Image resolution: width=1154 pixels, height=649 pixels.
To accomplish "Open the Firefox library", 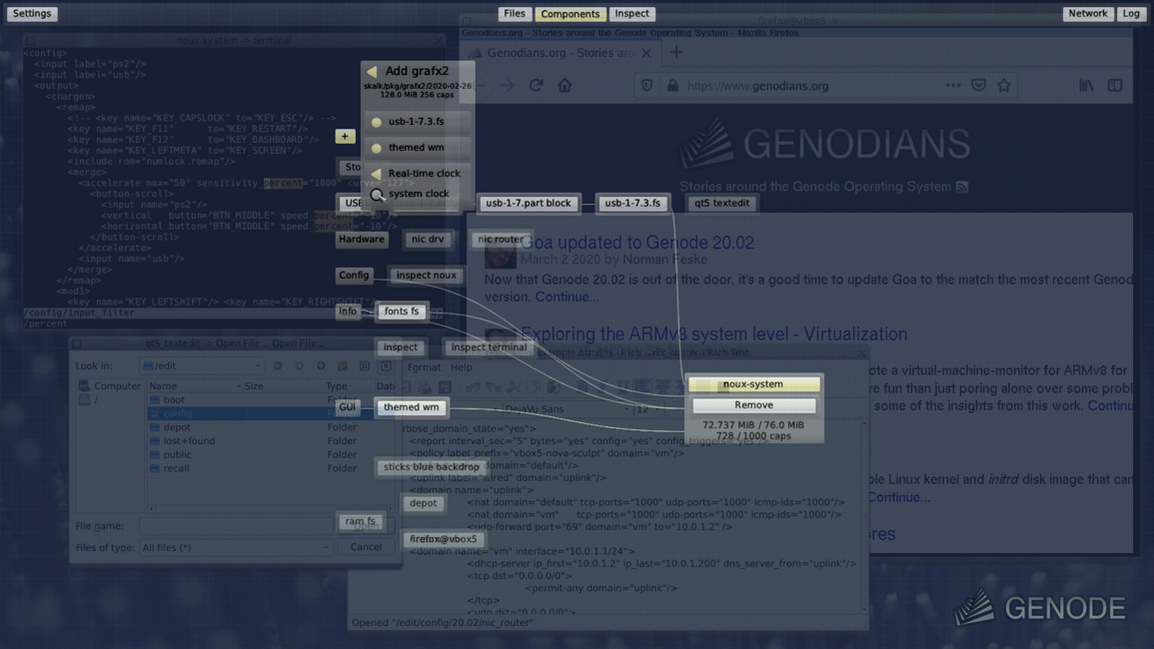I will tap(1086, 85).
